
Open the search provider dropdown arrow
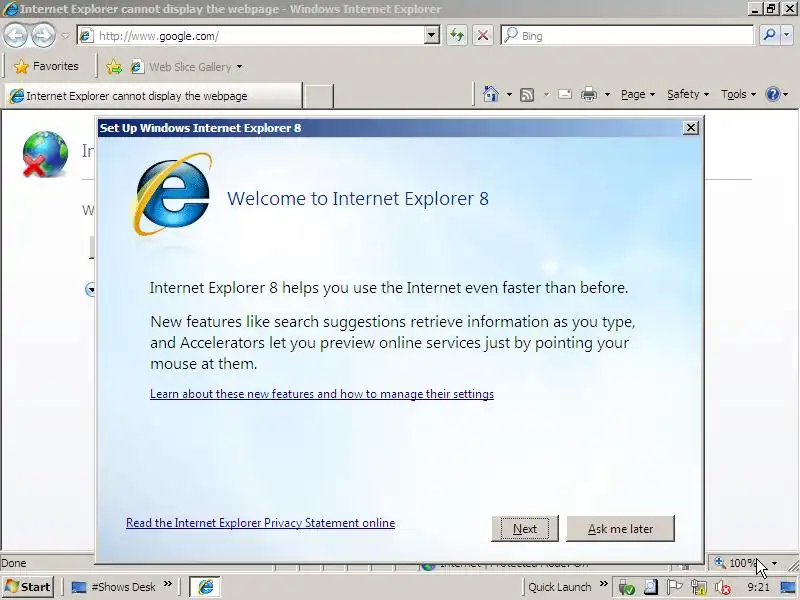click(786, 35)
